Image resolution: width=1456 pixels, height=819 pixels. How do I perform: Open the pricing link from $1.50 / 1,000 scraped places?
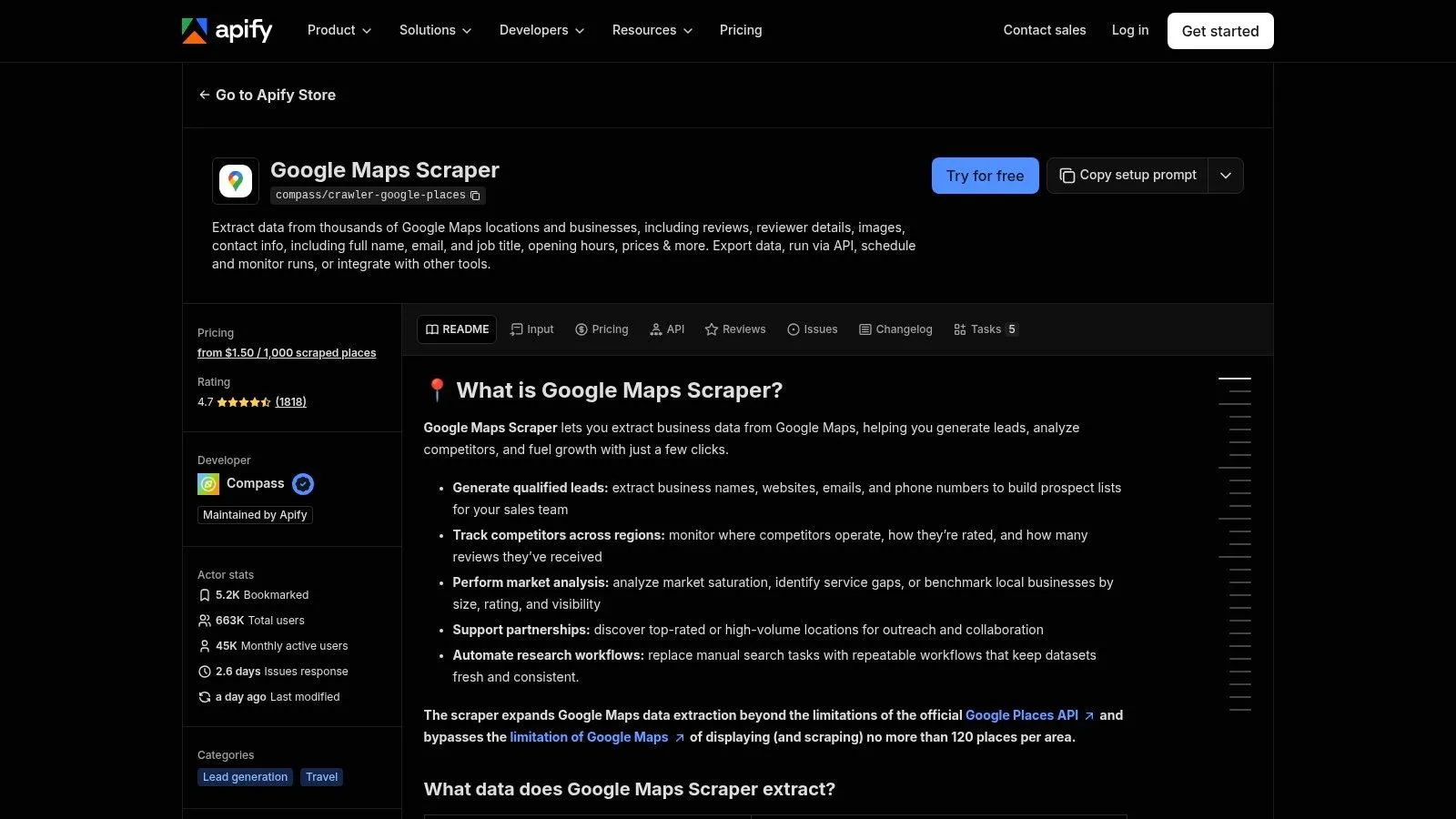click(287, 353)
